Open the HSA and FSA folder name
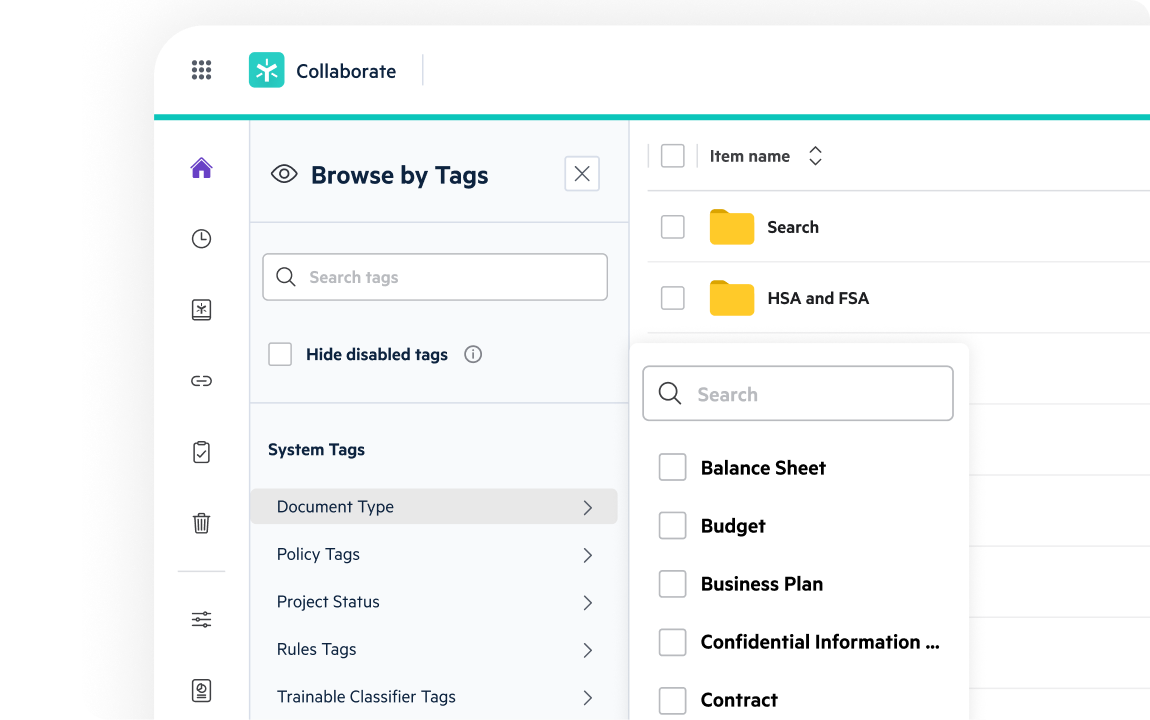1150x720 pixels. point(818,298)
